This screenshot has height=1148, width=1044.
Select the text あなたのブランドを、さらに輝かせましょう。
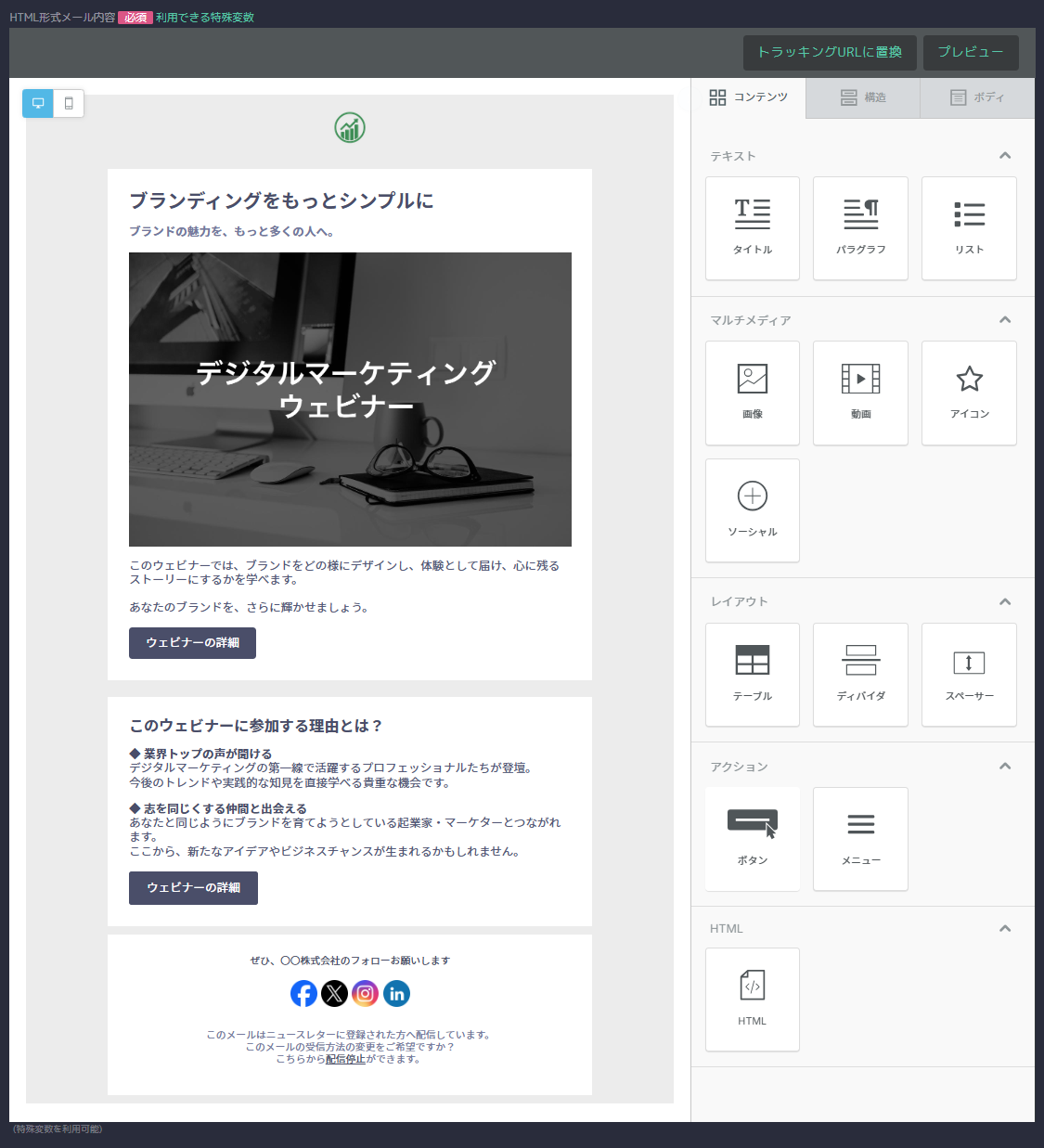[251, 608]
